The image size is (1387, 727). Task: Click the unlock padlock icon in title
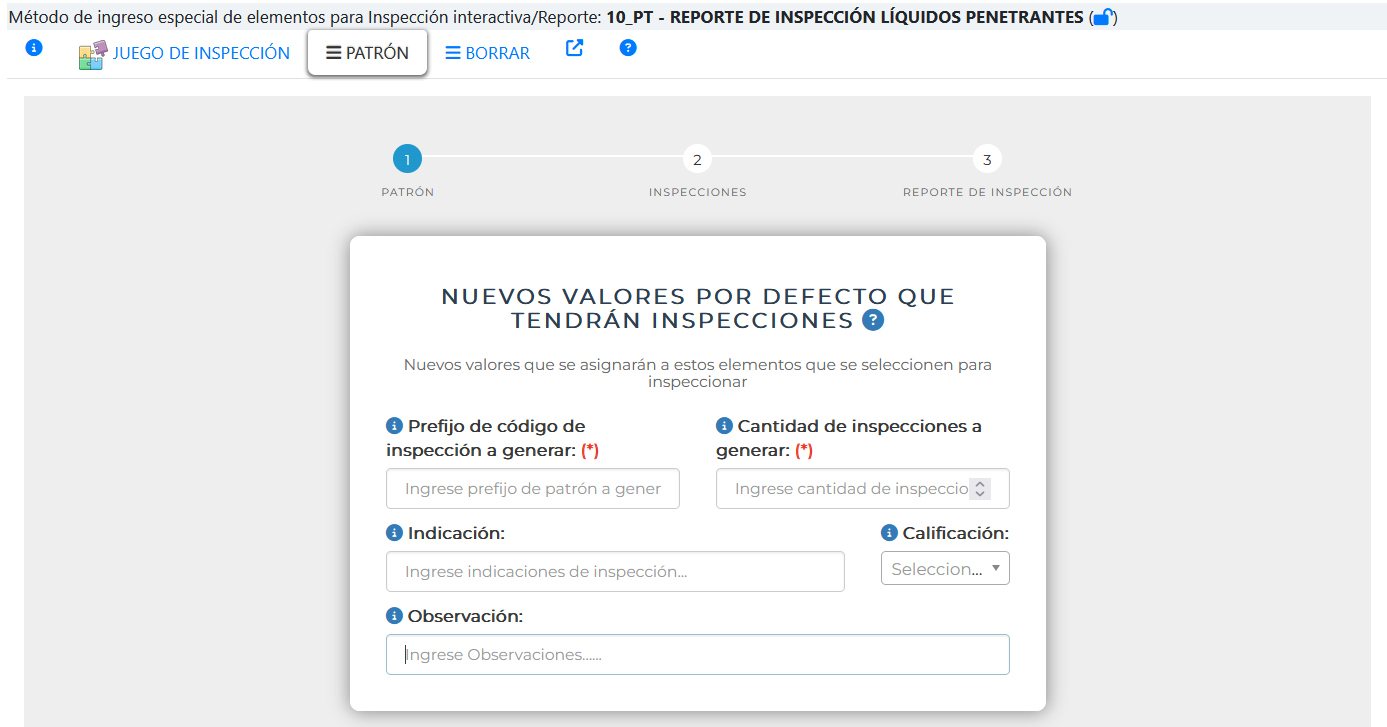click(1102, 17)
